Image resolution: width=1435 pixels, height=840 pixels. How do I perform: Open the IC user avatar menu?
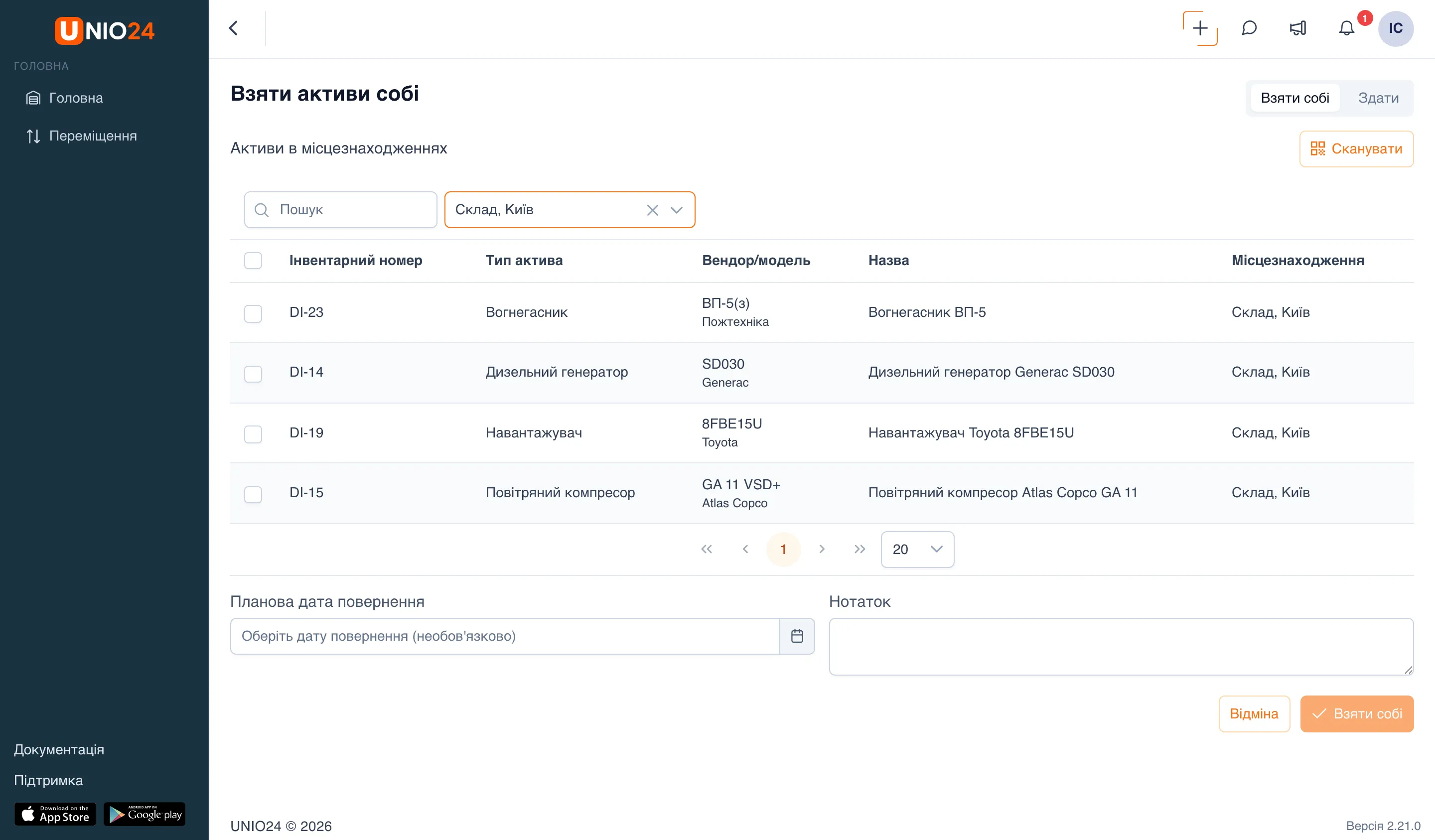(1395, 28)
